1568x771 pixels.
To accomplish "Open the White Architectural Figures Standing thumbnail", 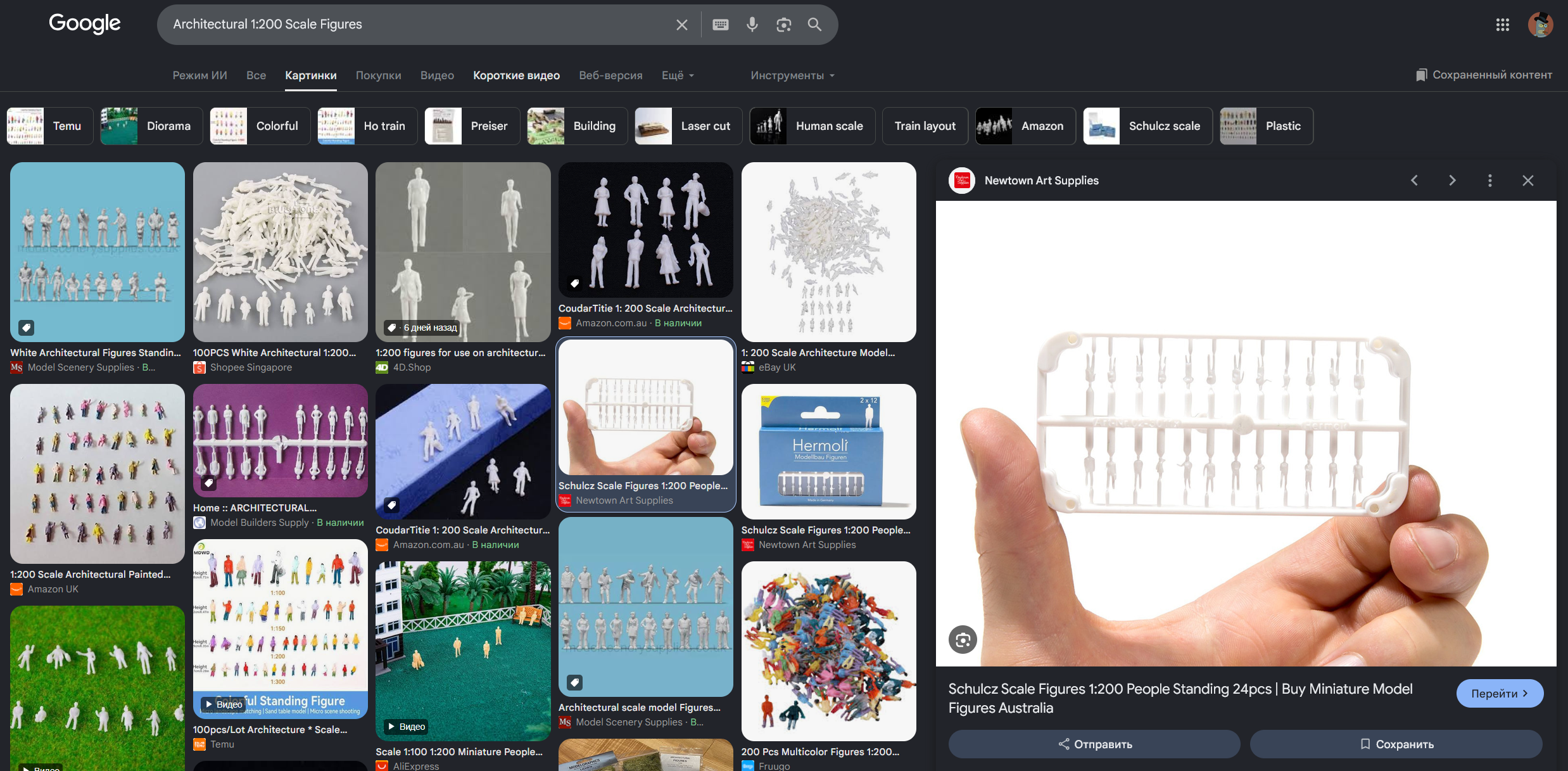I will click(98, 252).
